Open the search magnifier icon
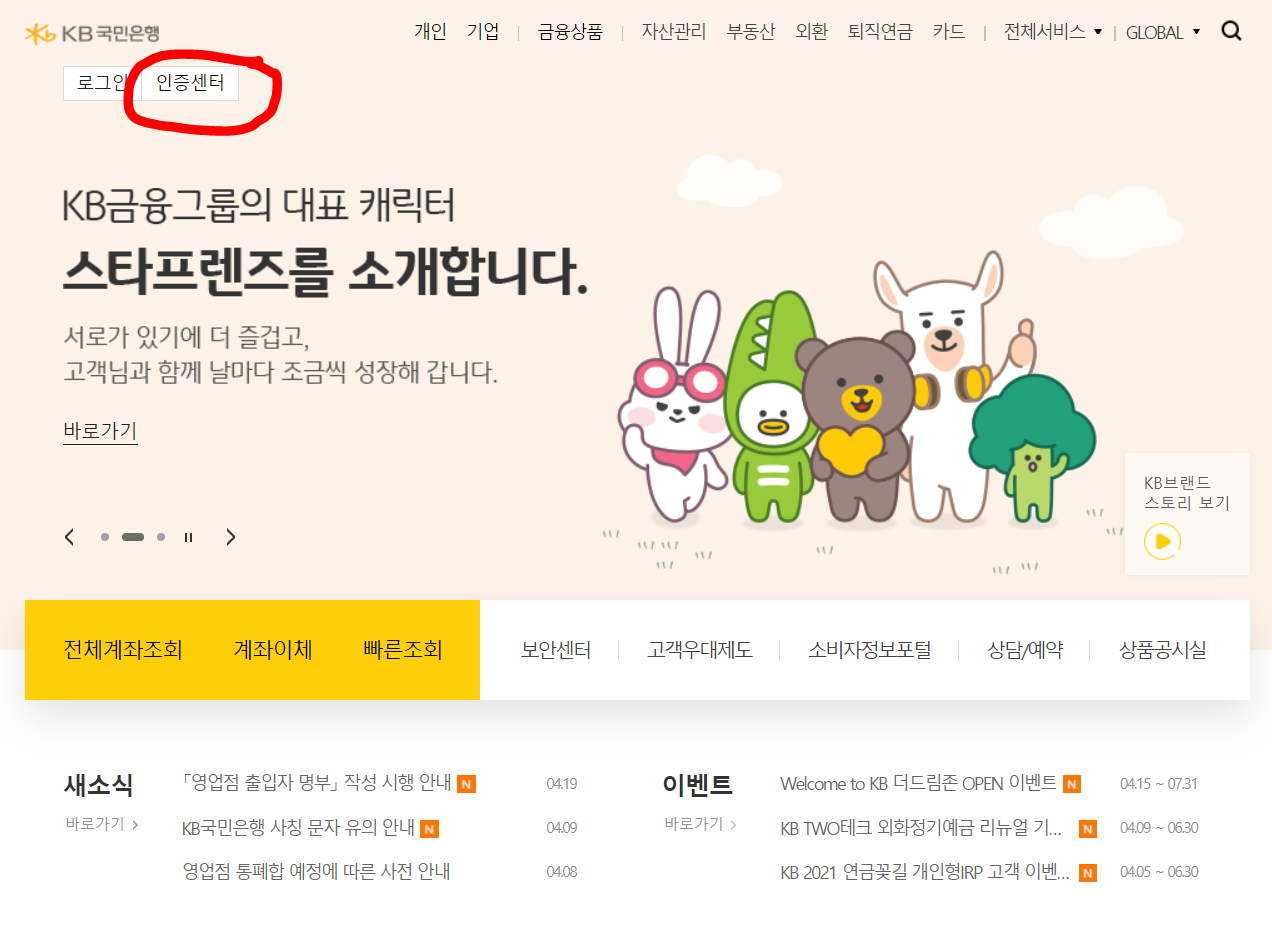Image resolution: width=1272 pixels, height=931 pixels. [1232, 31]
